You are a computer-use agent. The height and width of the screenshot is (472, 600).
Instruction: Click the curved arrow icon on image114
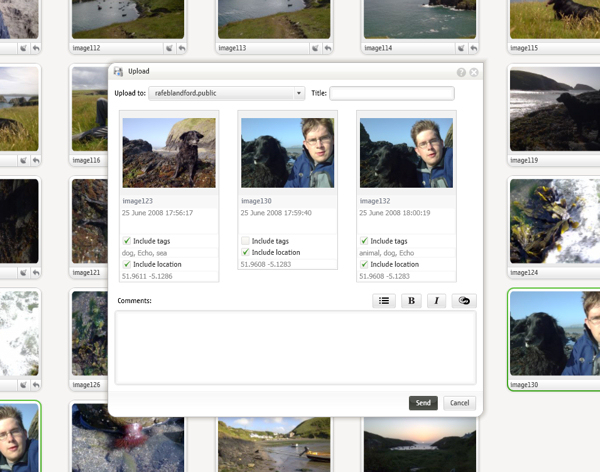(x=473, y=48)
